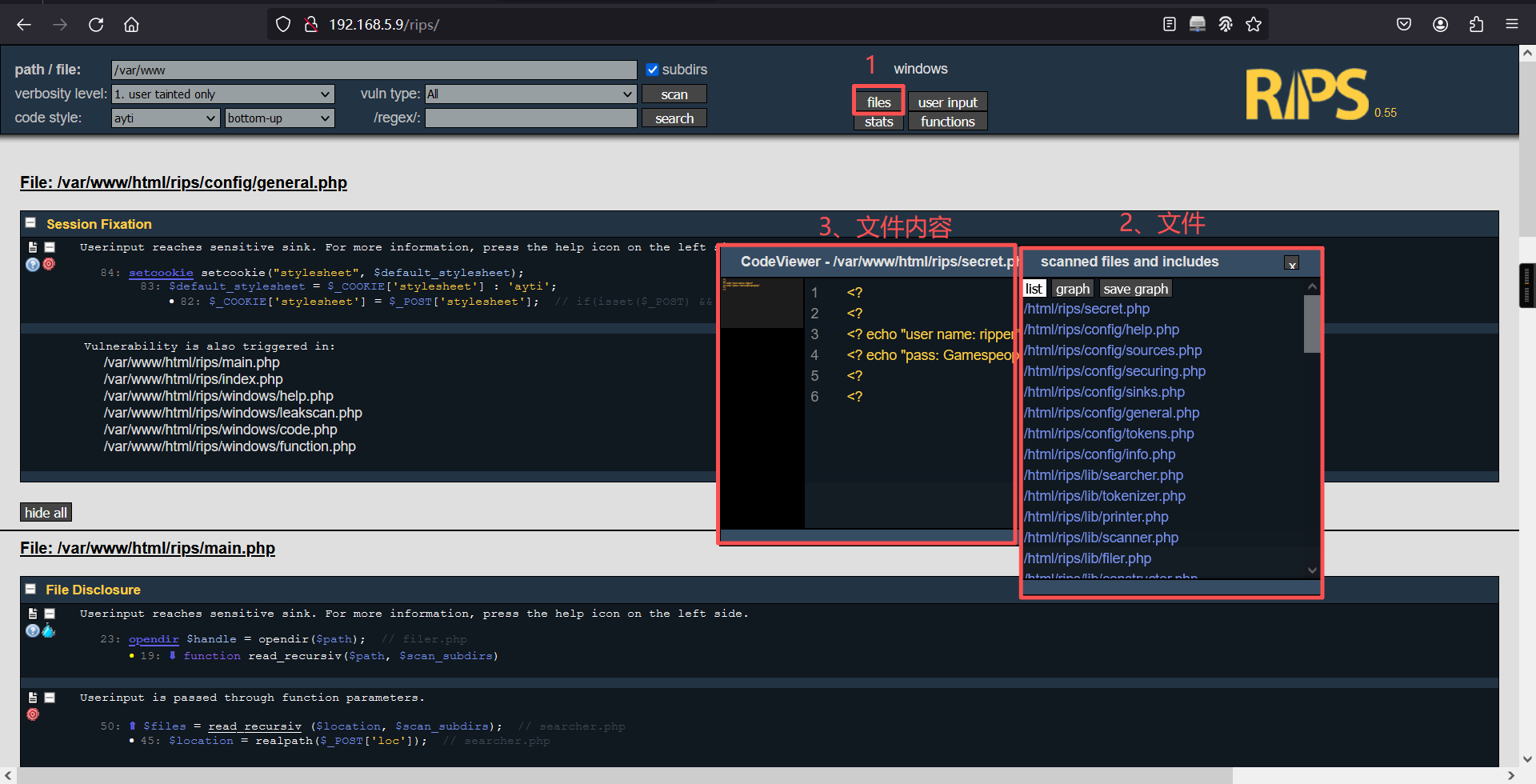
Task: Click the shield tracking protection icon
Action: pyautogui.click(x=283, y=24)
